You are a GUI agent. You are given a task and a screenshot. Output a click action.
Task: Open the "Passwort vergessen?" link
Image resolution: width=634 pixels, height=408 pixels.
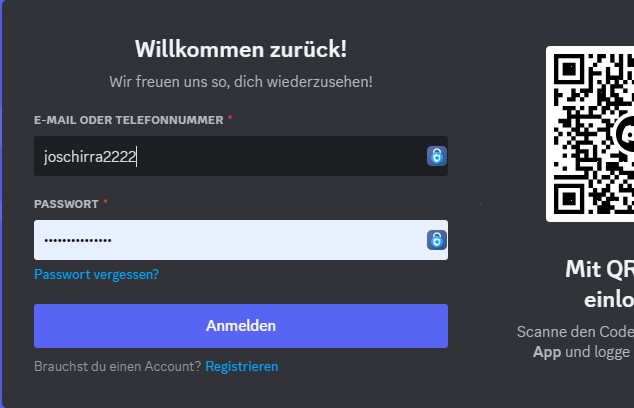point(96,274)
